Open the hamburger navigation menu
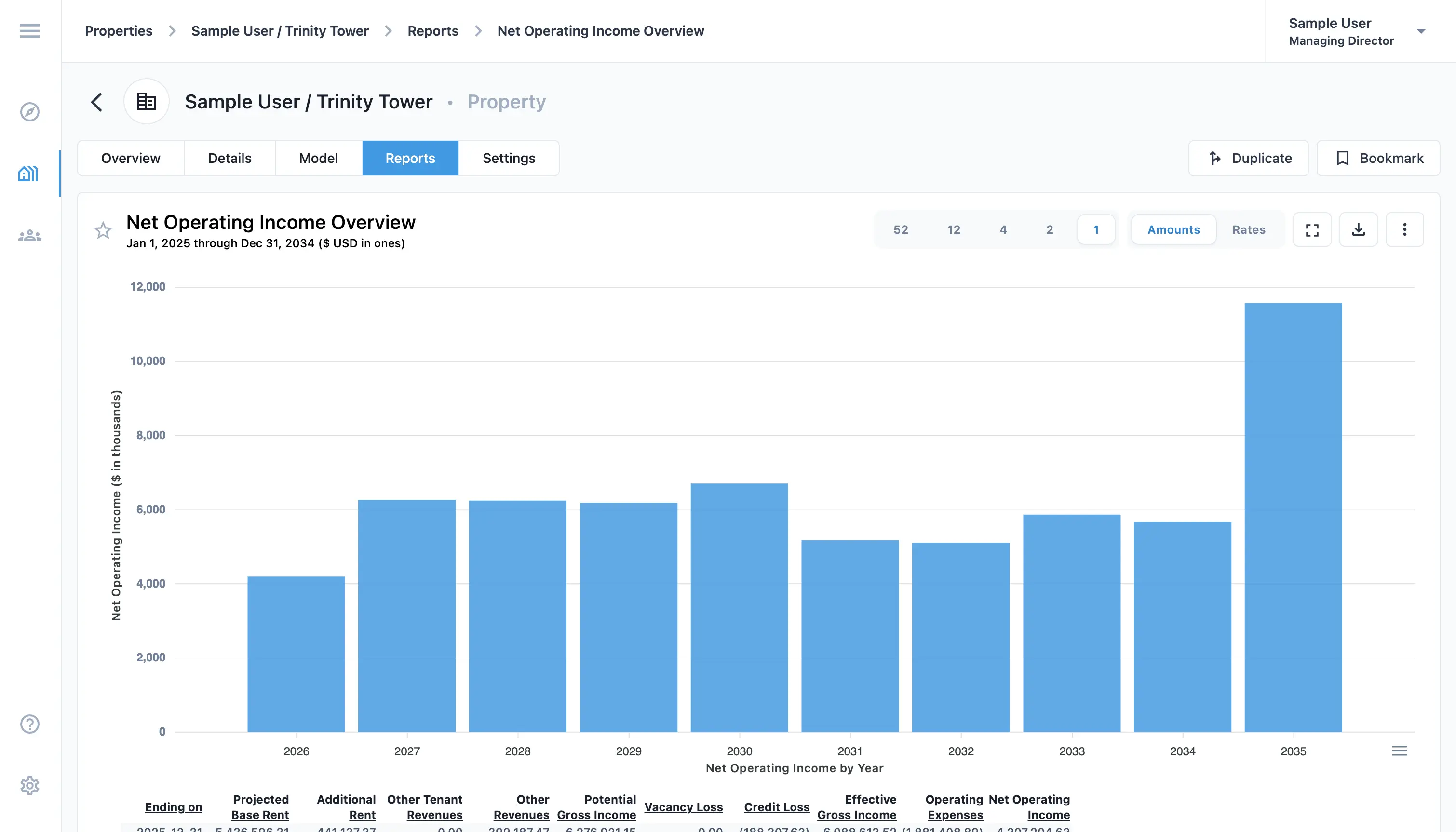Image resolution: width=1456 pixels, height=832 pixels. (x=30, y=31)
